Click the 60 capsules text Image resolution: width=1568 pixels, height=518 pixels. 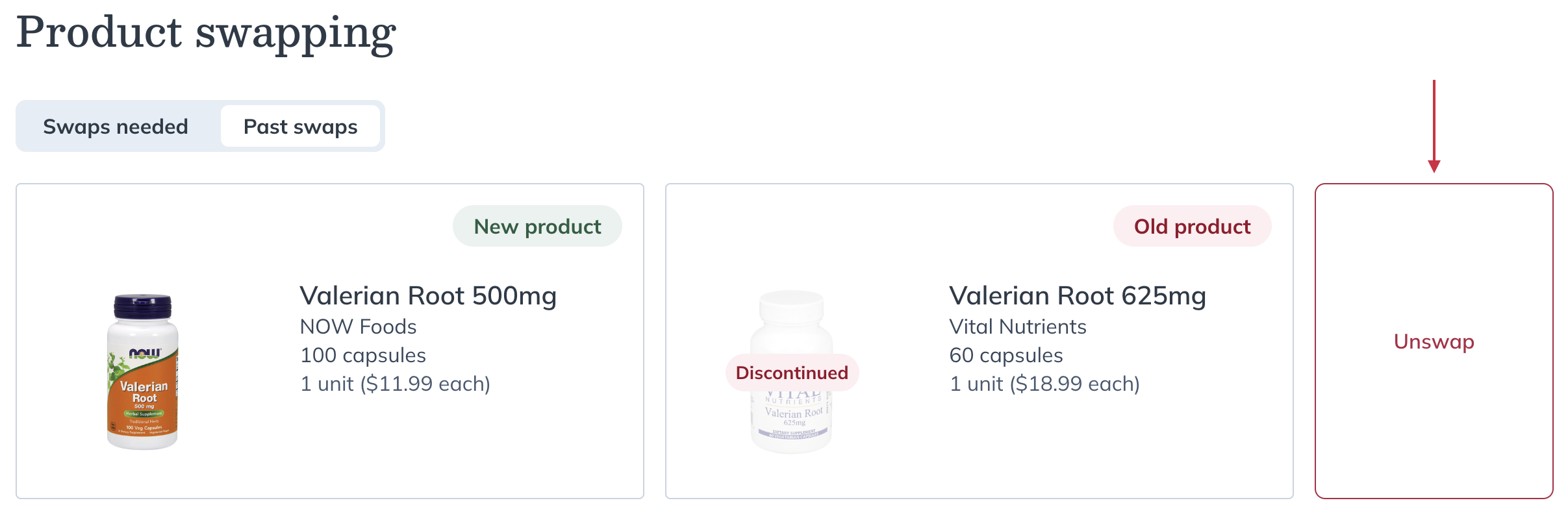pyautogui.click(x=1005, y=355)
